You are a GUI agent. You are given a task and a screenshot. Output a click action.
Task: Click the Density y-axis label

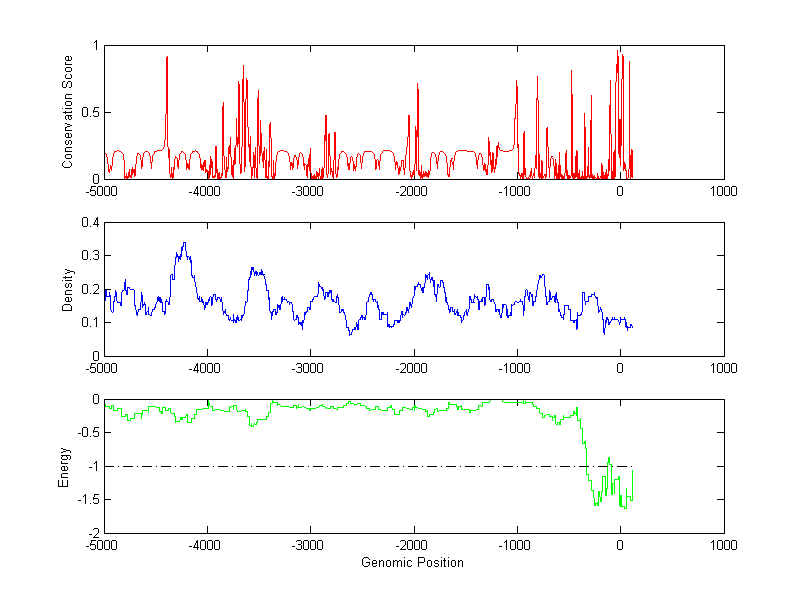tap(69, 289)
